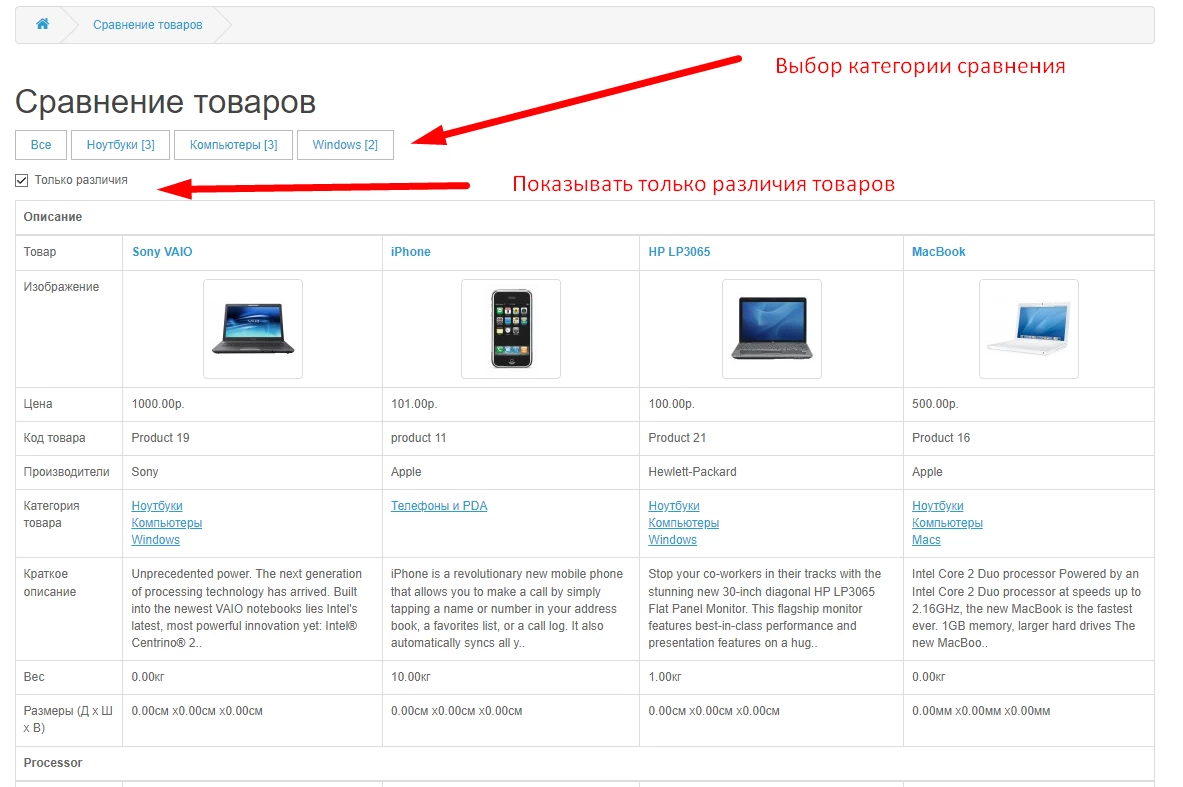Open Ноутбуки category under HP LP3065
1183x787 pixels.
674,506
